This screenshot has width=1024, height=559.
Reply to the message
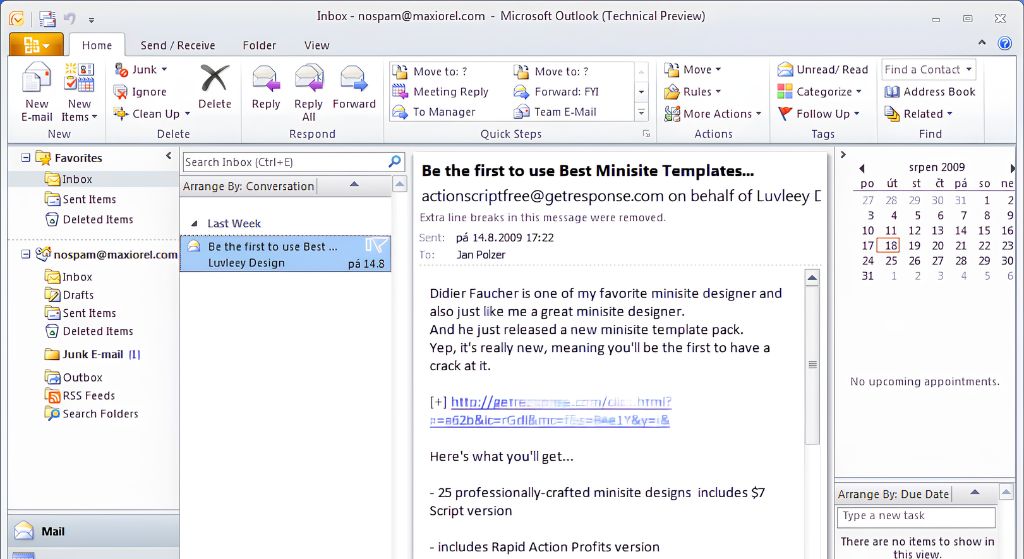[x=266, y=87]
